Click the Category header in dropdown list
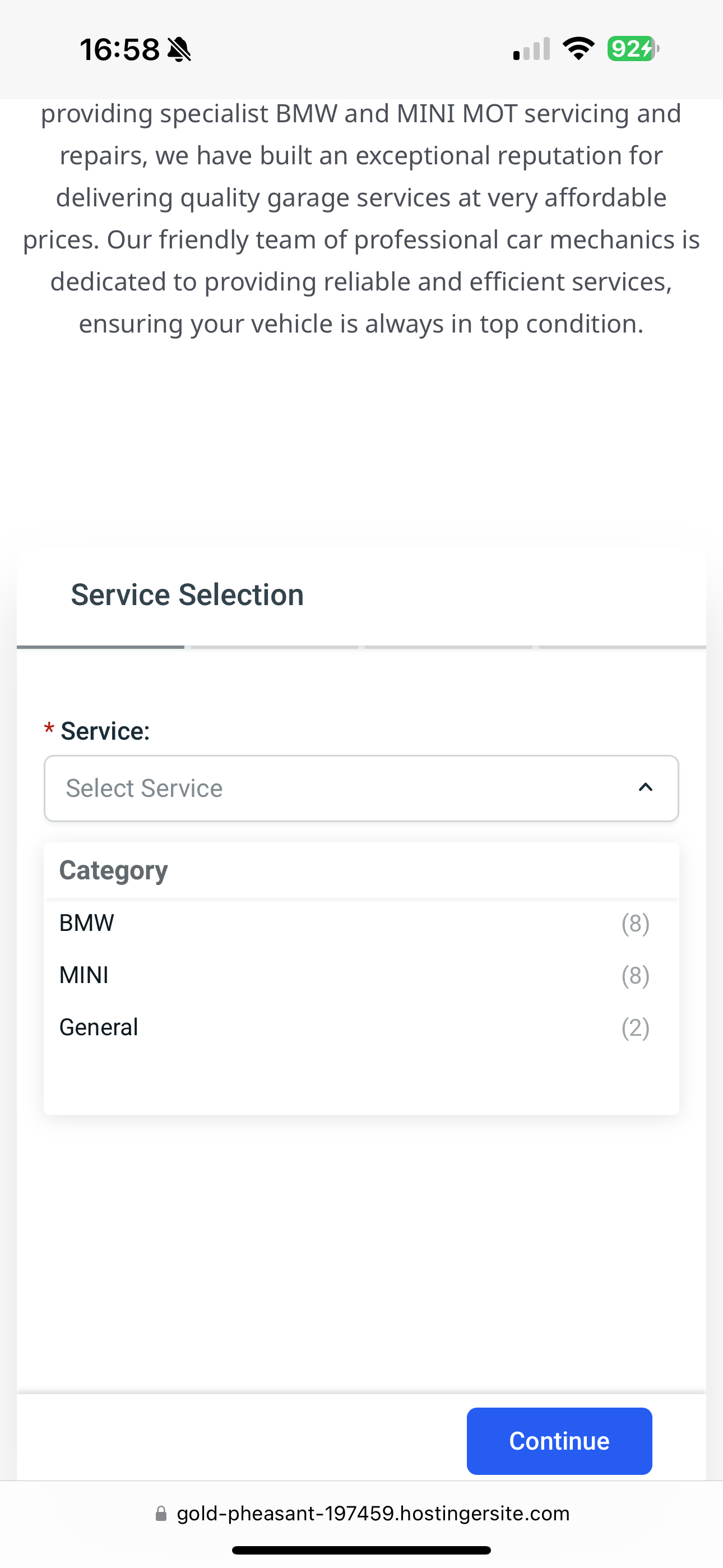This screenshot has width=723, height=1568. coord(113,870)
